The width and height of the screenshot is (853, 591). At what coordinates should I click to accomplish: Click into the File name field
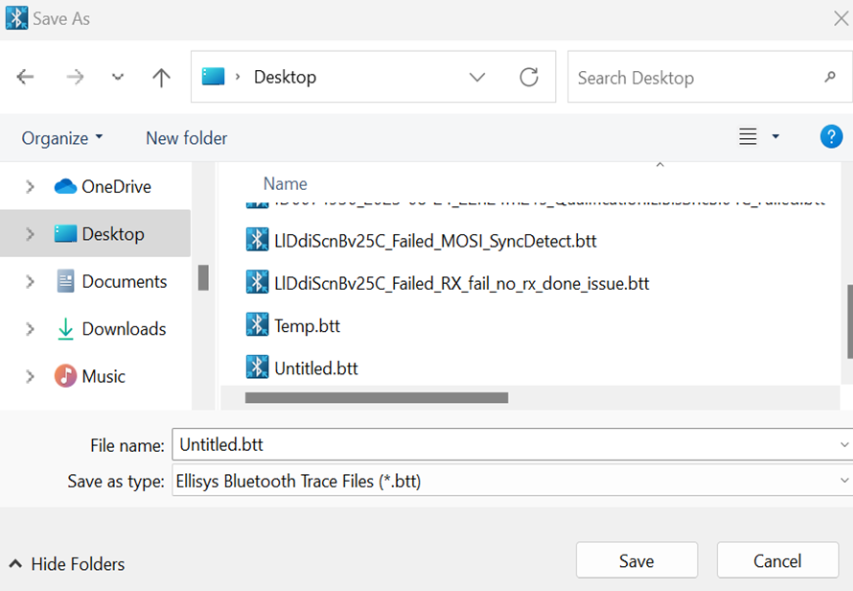point(500,445)
